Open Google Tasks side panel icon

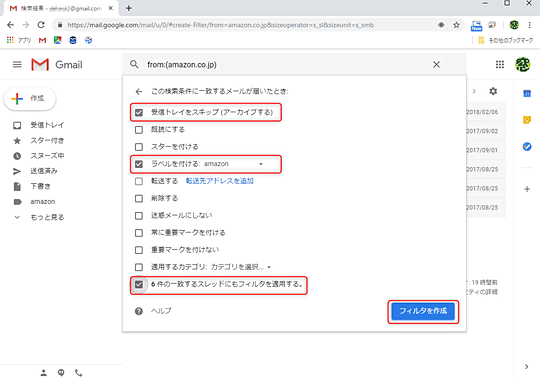click(x=527, y=146)
